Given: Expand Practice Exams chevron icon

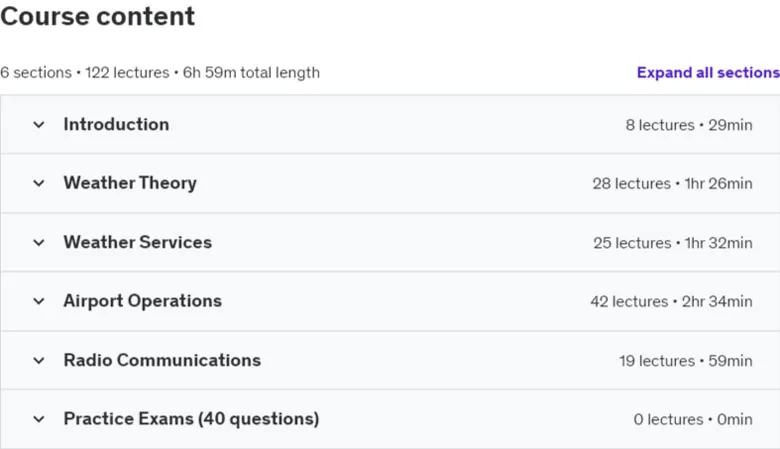Looking at the screenshot, I should click(x=39, y=419).
